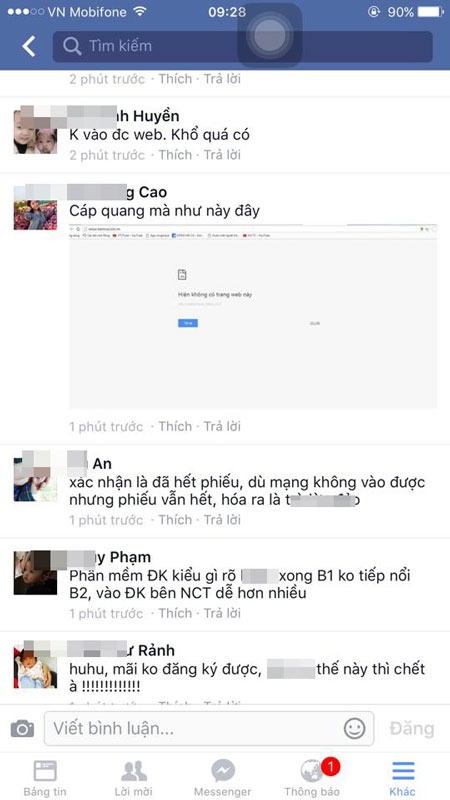
Task: Reply to the Cáp quang comment
Action: [222, 426]
